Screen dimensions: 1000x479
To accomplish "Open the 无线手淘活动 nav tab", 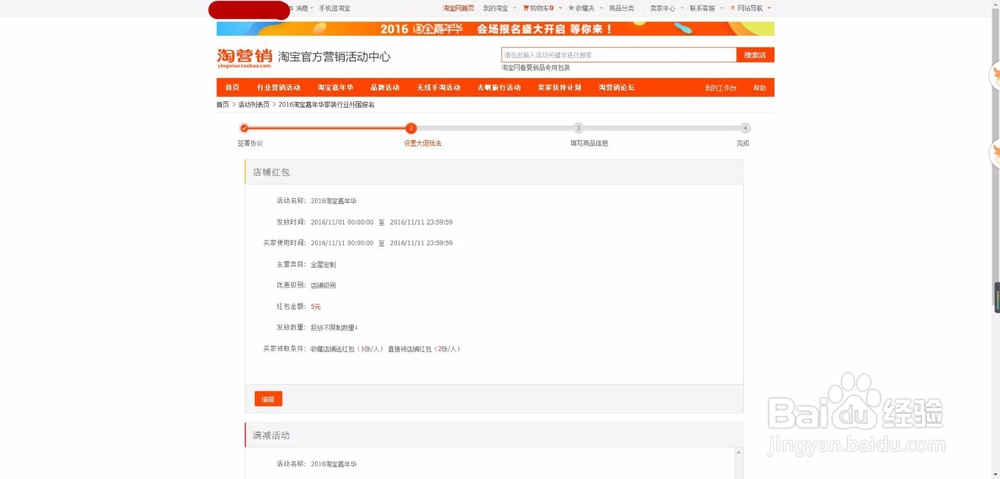I will (x=438, y=88).
